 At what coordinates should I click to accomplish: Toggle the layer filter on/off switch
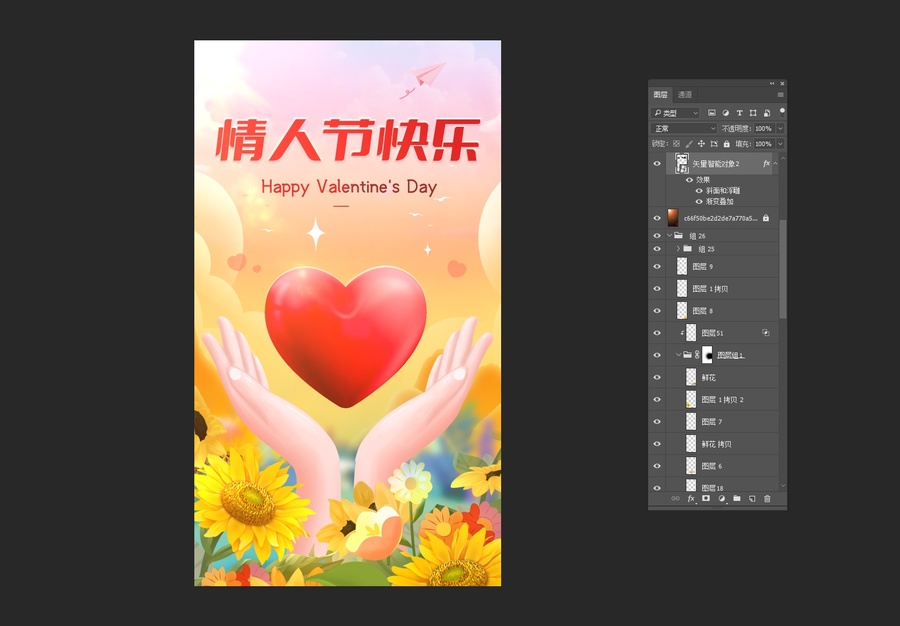coord(782,112)
